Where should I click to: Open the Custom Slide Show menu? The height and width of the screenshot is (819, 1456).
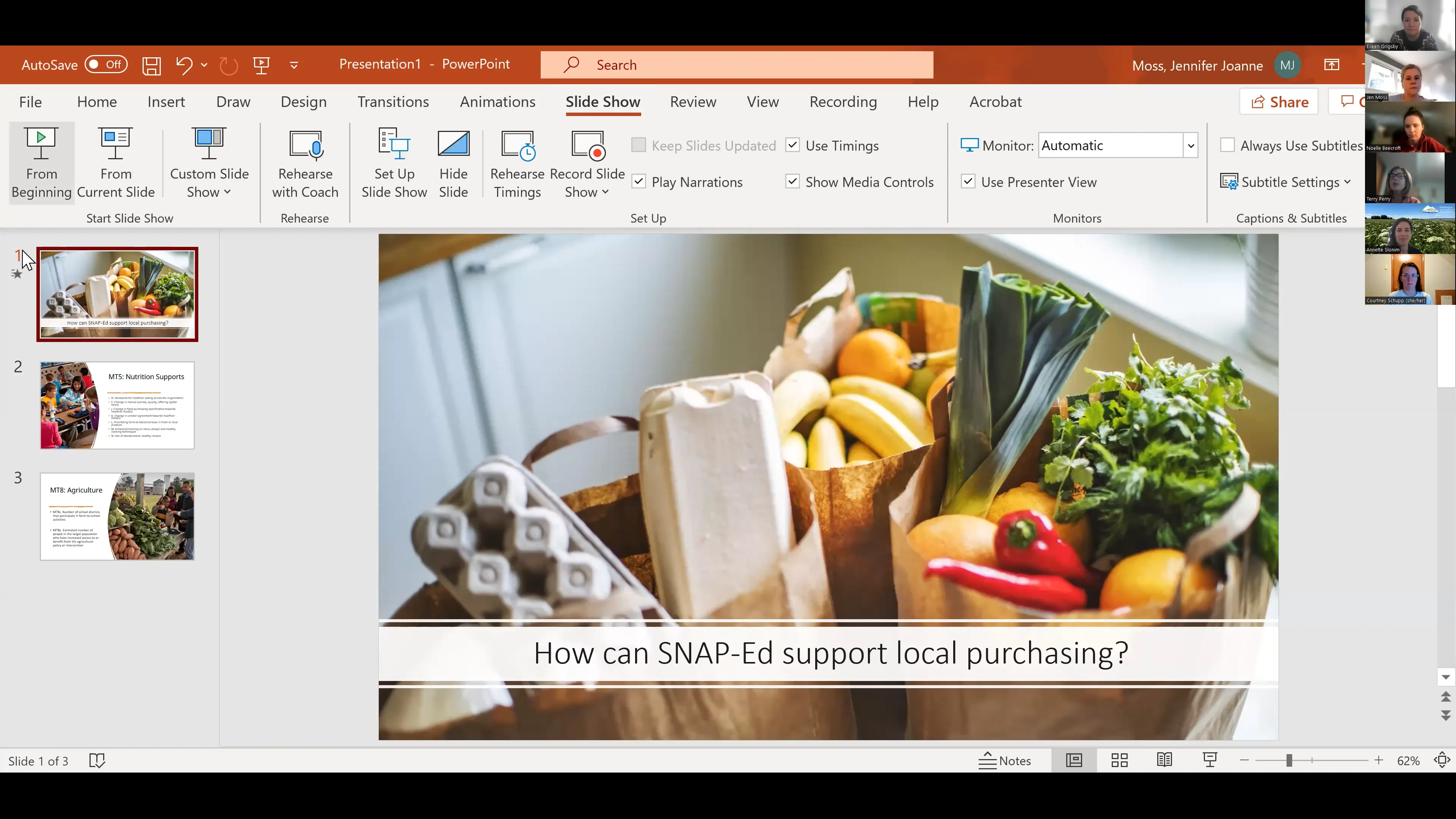[209, 163]
